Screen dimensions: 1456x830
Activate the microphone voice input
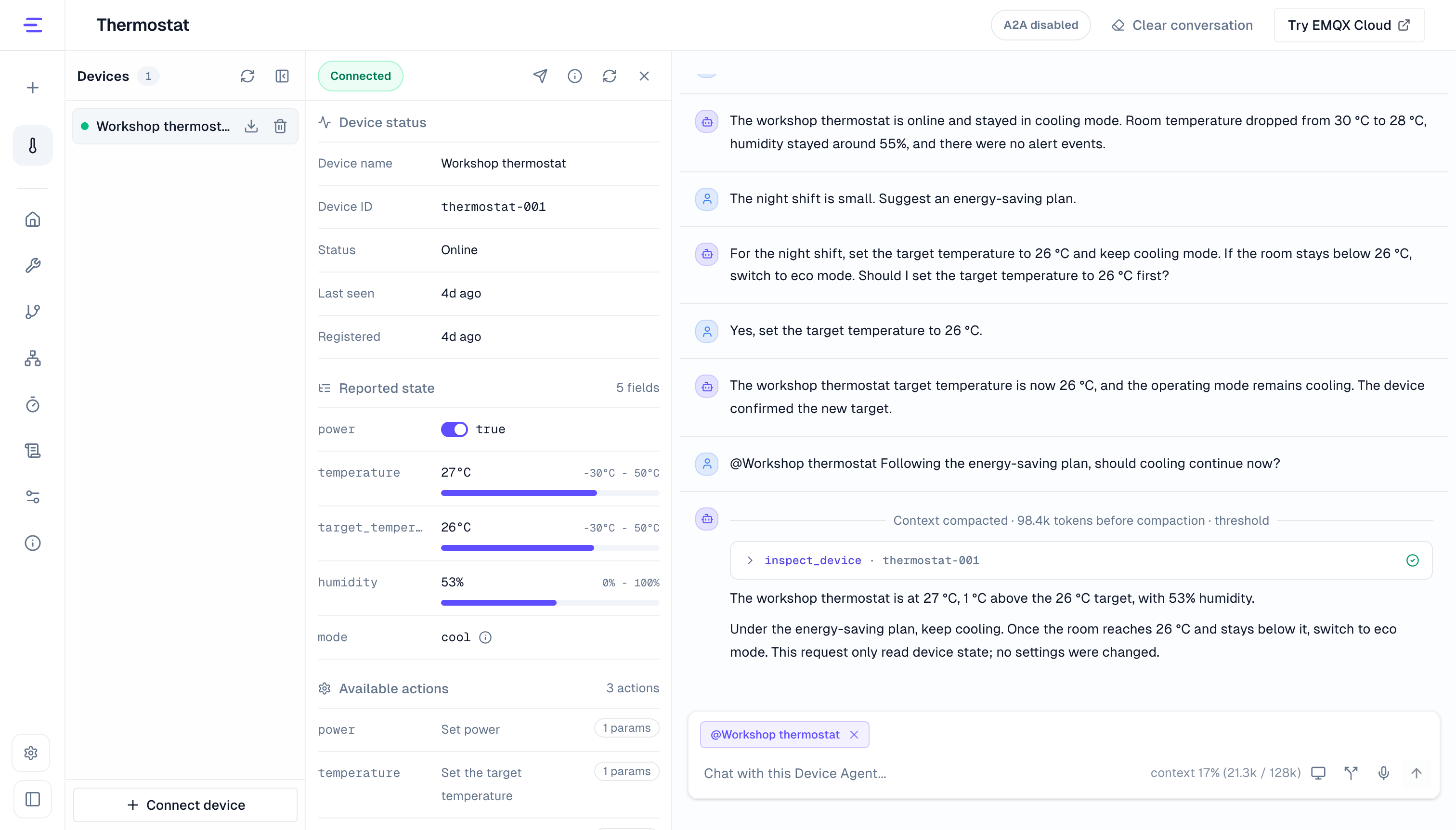point(1384,773)
